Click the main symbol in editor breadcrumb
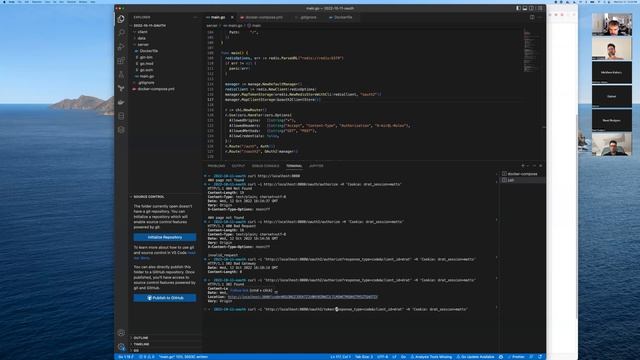This screenshot has width=640, height=360. (x=254, y=25)
